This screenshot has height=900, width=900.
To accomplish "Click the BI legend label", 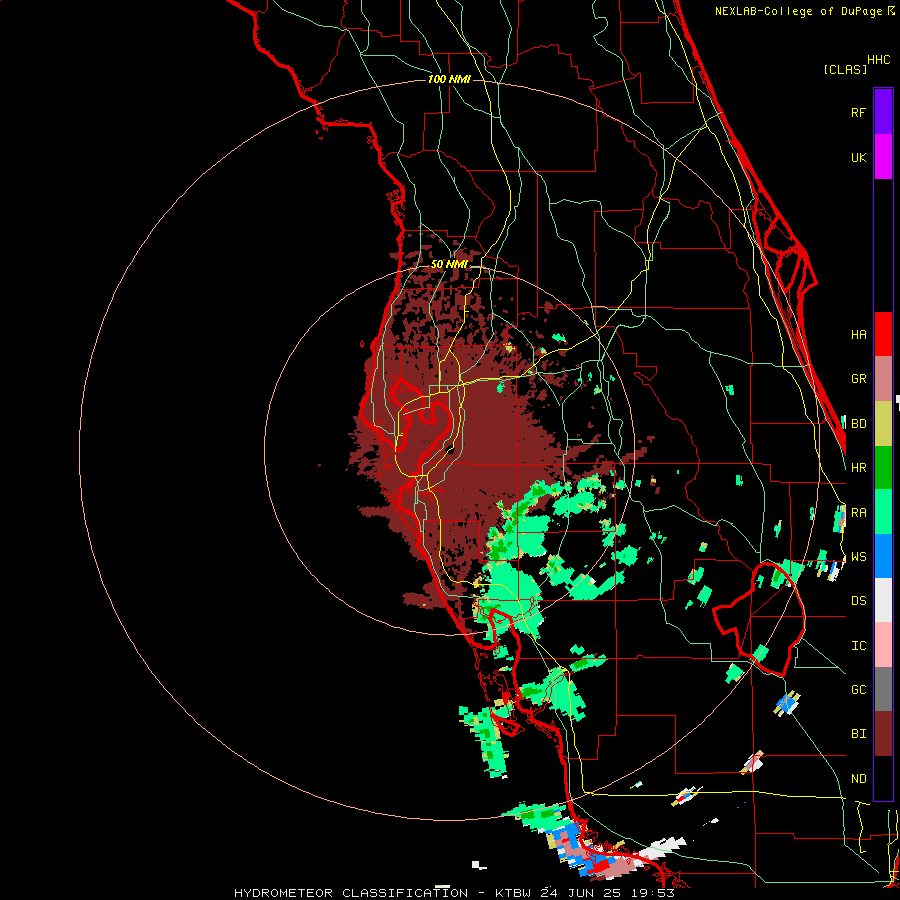I will click(858, 734).
